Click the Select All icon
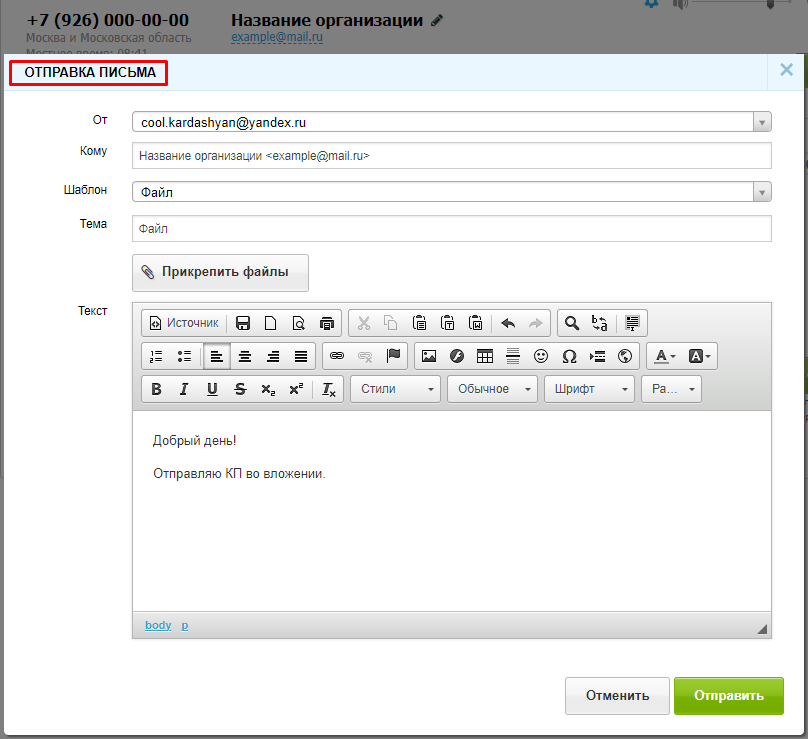 (x=632, y=323)
